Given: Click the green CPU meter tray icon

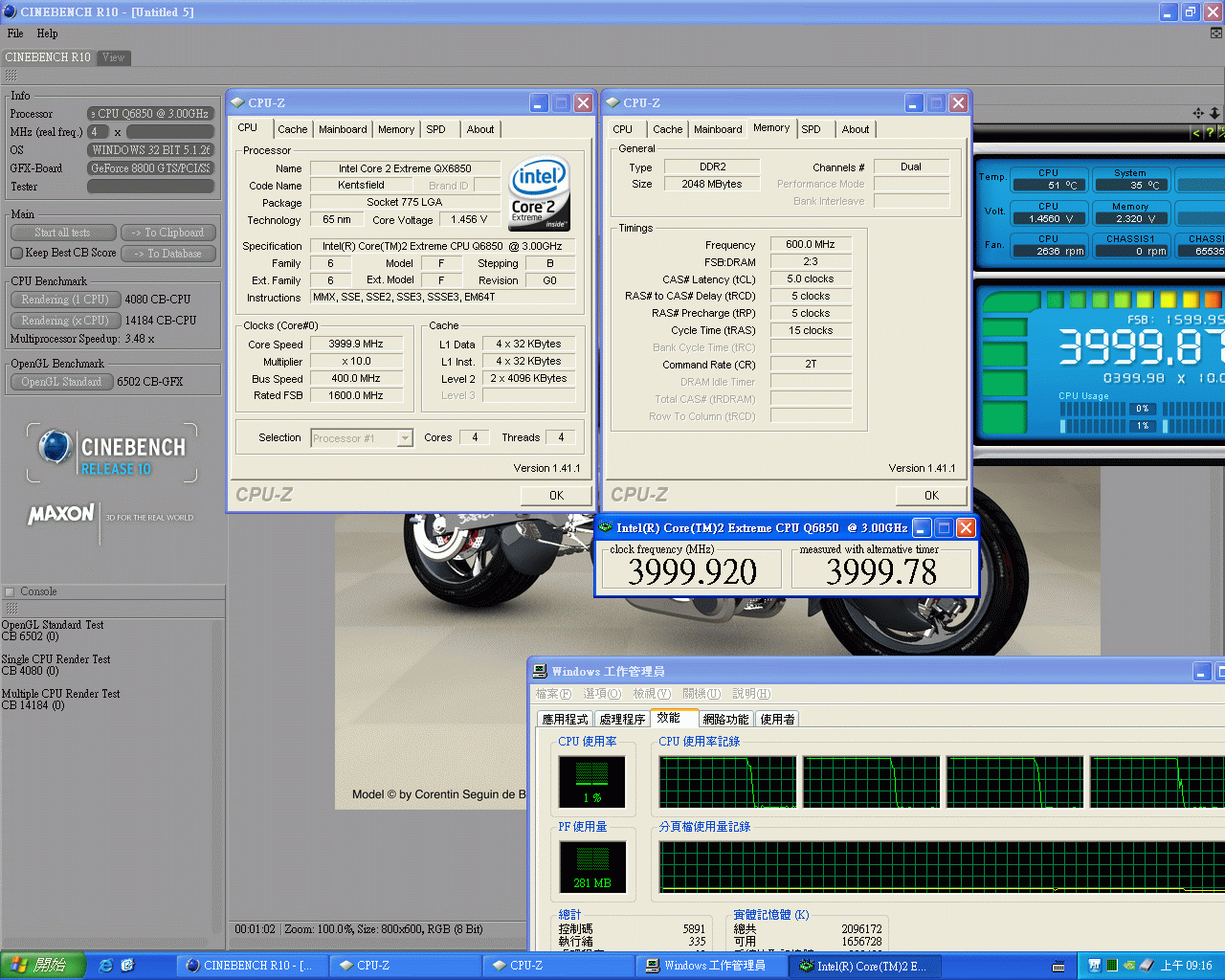Looking at the screenshot, I should coord(1112,966).
